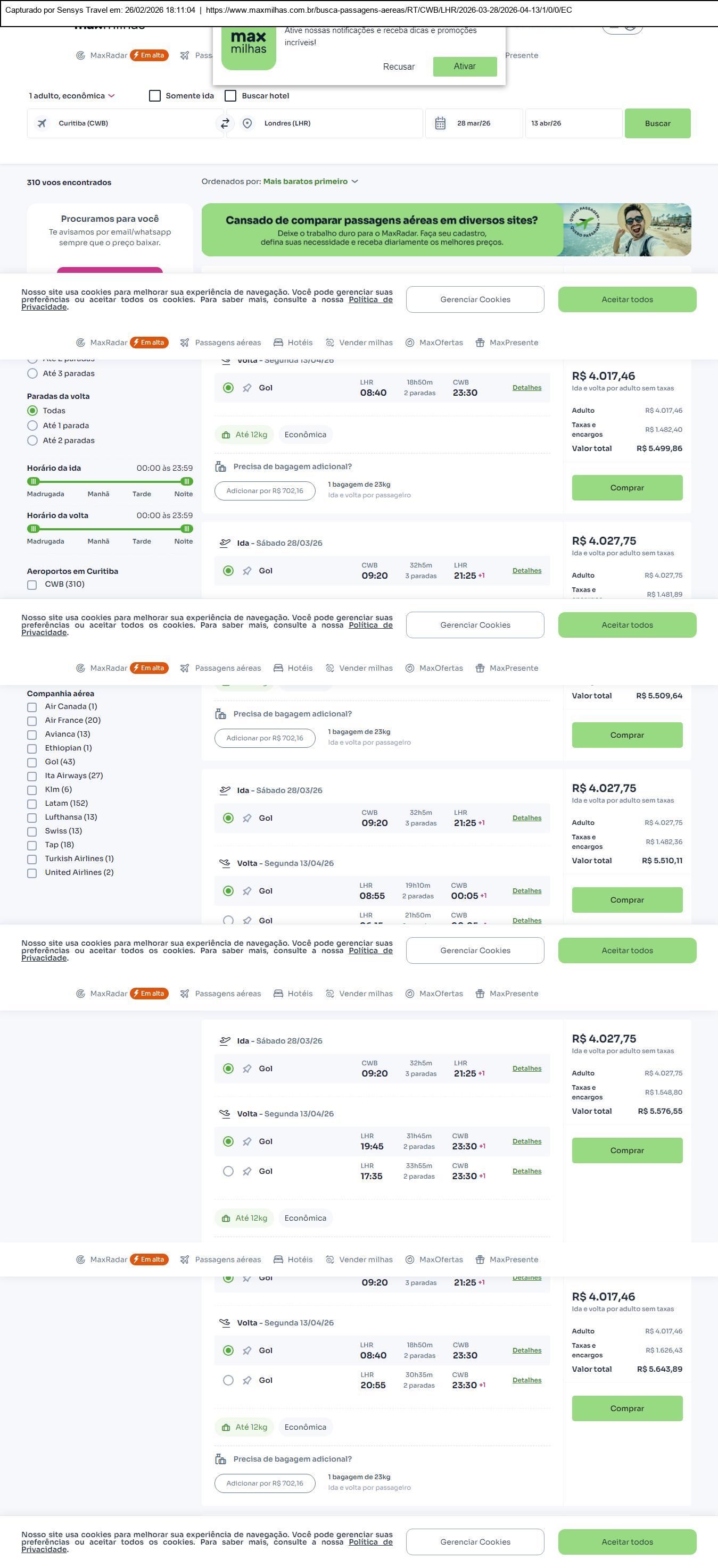Click the Horário da ida slider left handle
The width and height of the screenshot is (718, 1568).
34,481
